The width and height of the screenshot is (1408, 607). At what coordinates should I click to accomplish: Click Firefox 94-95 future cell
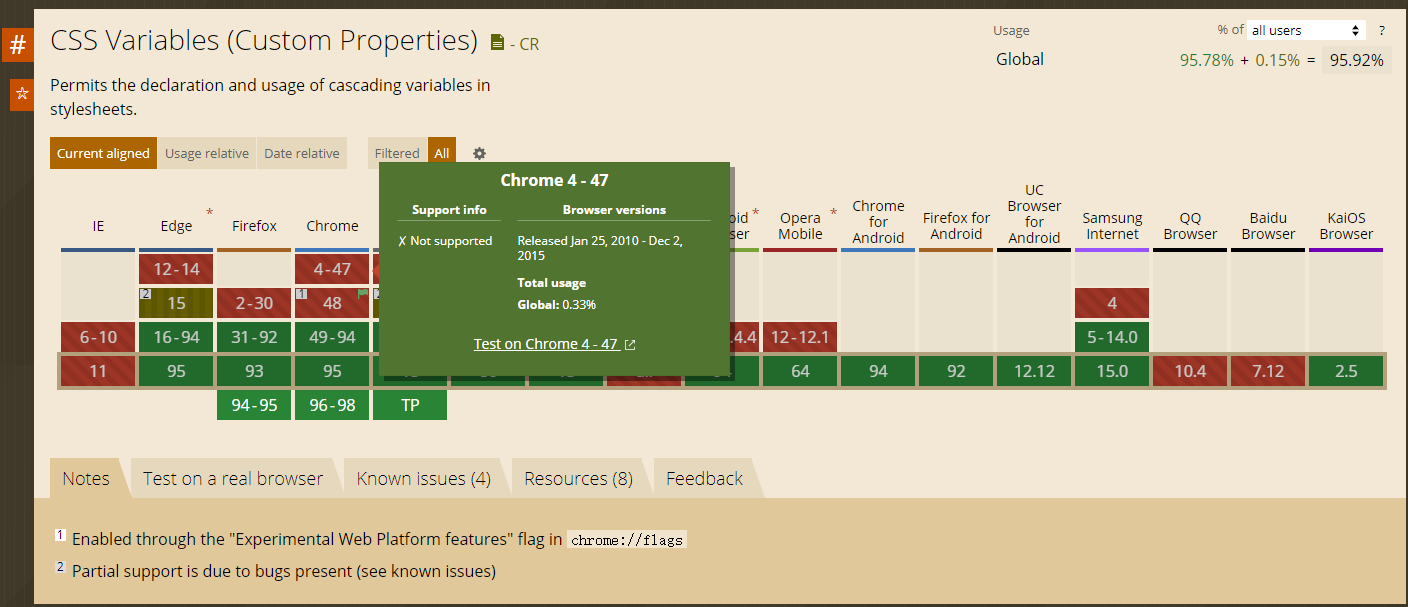coord(254,405)
